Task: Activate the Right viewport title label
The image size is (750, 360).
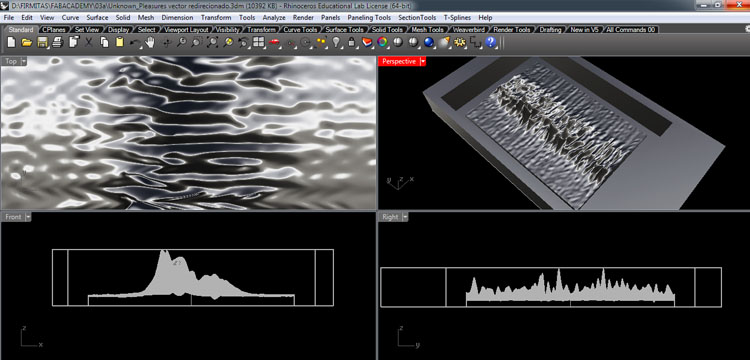Action: (x=390, y=217)
